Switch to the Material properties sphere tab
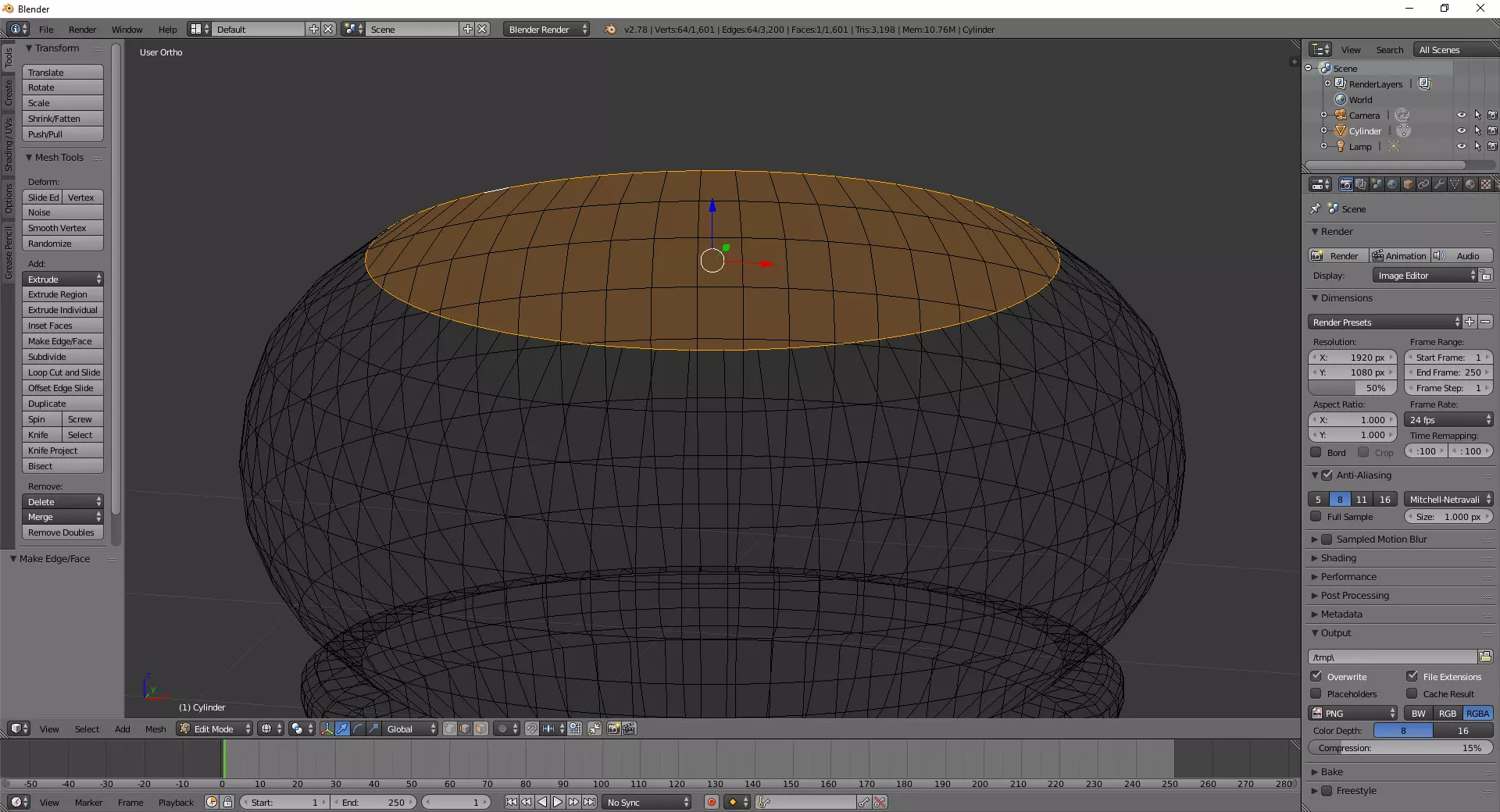 [1470, 184]
